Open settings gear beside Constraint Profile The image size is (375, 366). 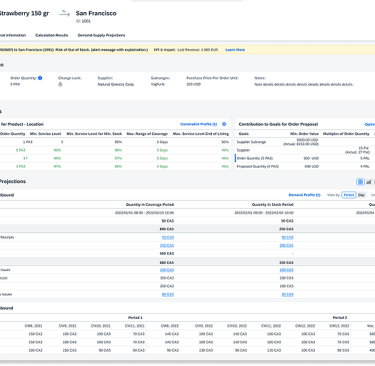[x=224, y=124]
